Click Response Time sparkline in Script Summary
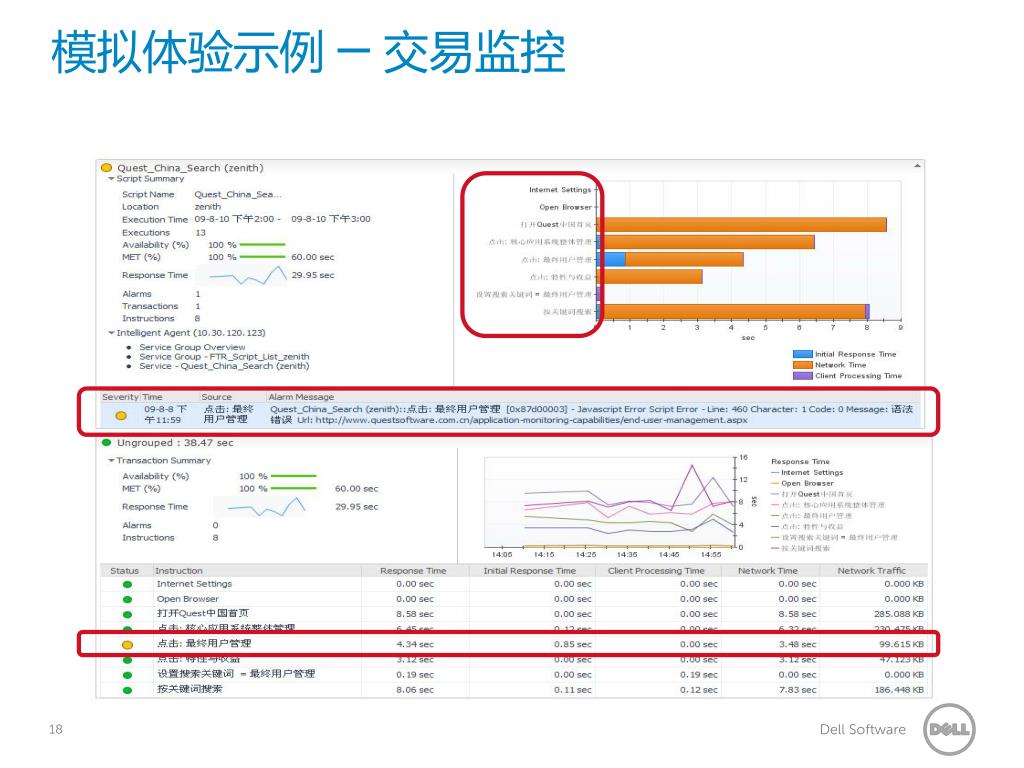 [x=242, y=275]
